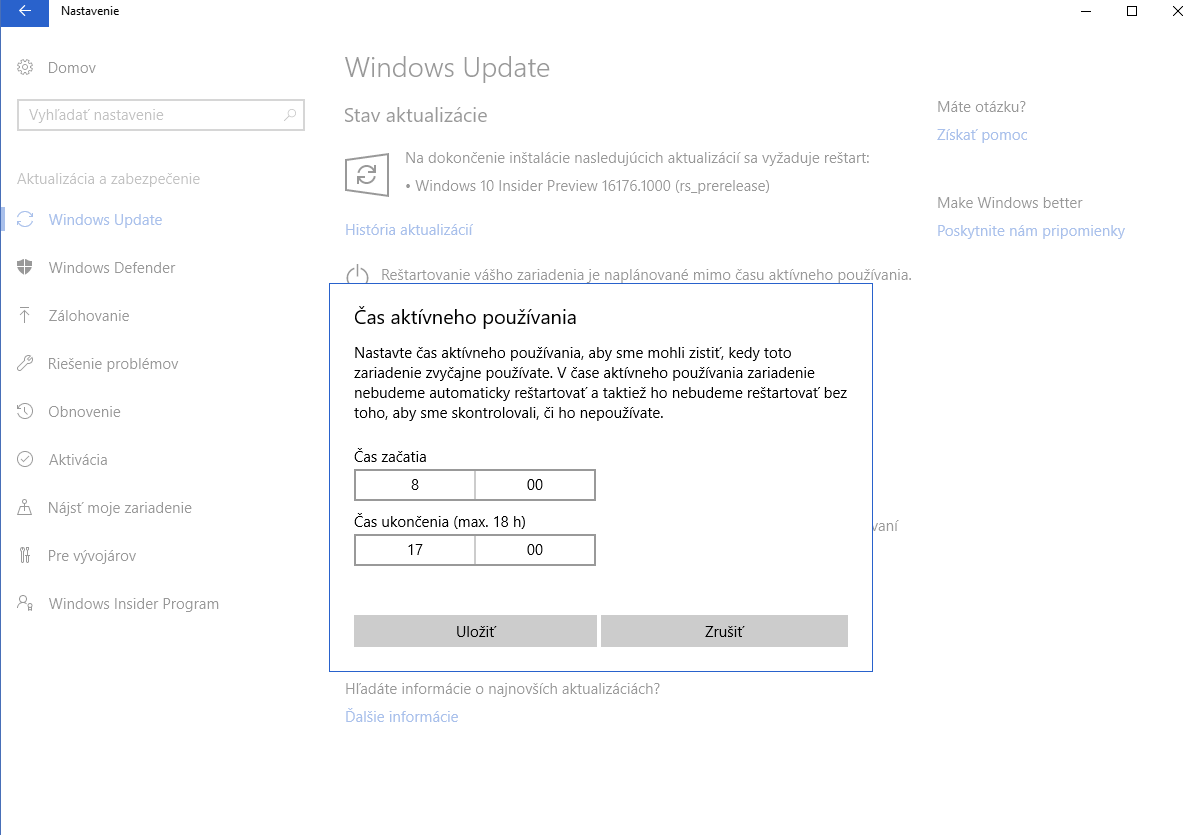Open start hour picker showing 8
The height and width of the screenshot is (835, 1198).
(x=415, y=485)
